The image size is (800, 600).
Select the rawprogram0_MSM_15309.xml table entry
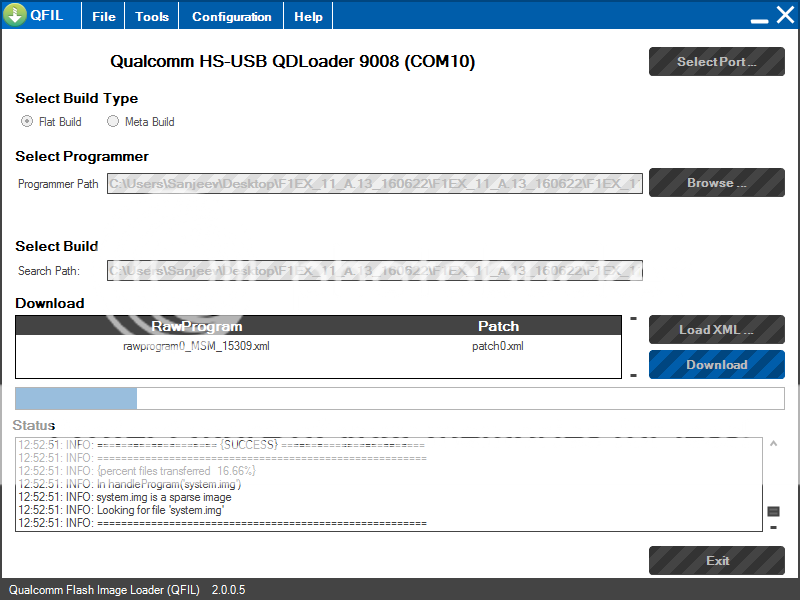pyautogui.click(x=196, y=347)
